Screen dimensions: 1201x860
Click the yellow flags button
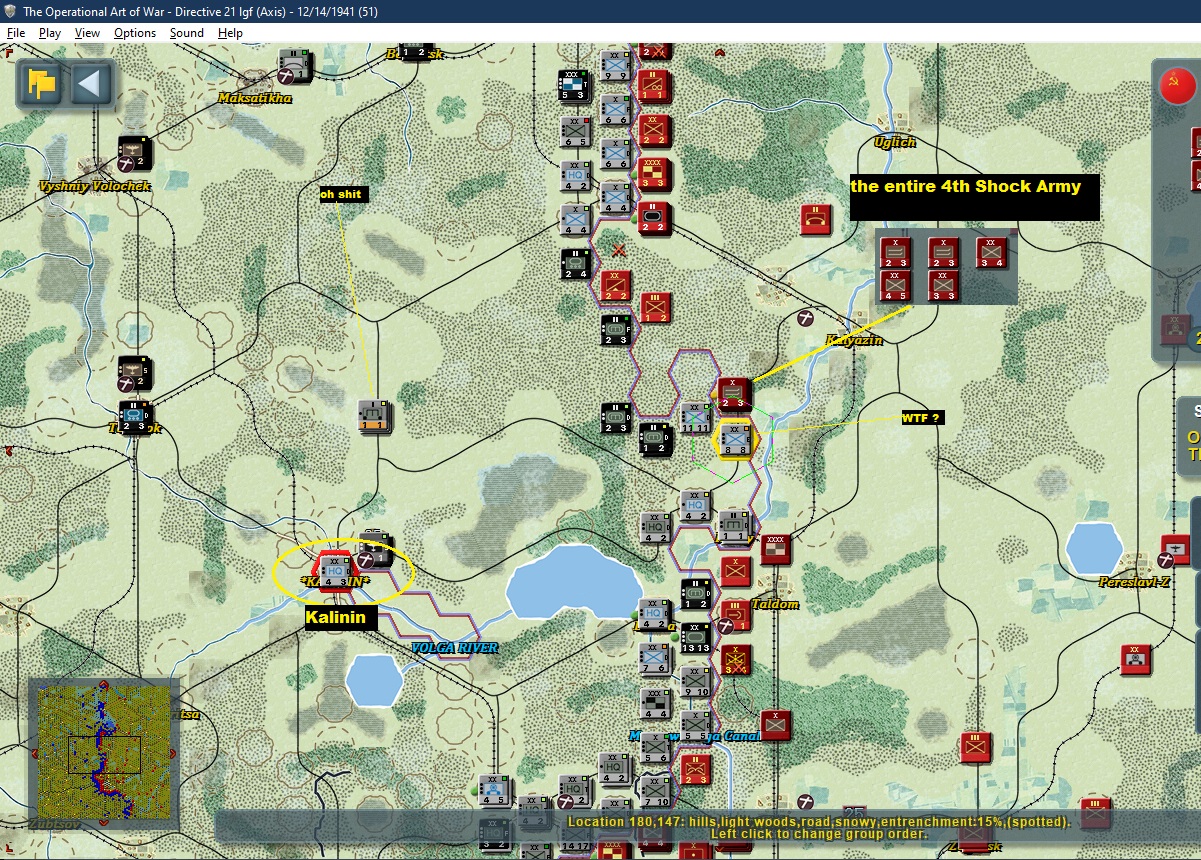(42, 84)
